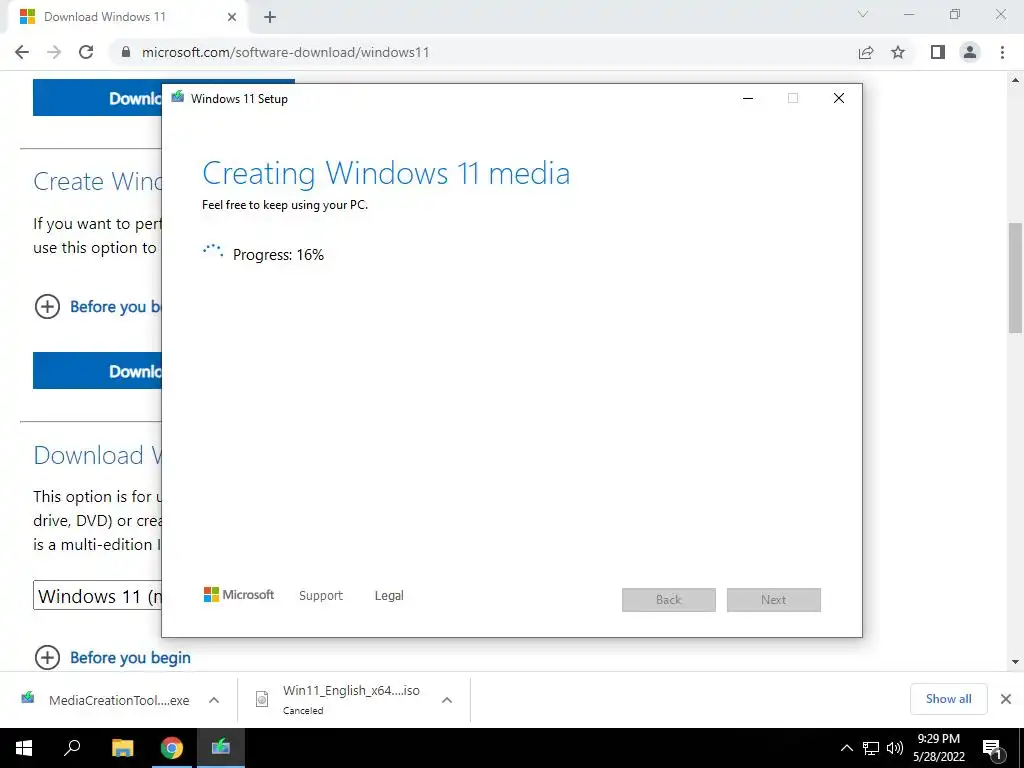The image size is (1024, 768).
Task: Open the Legal link in Setup
Action: tap(389, 596)
